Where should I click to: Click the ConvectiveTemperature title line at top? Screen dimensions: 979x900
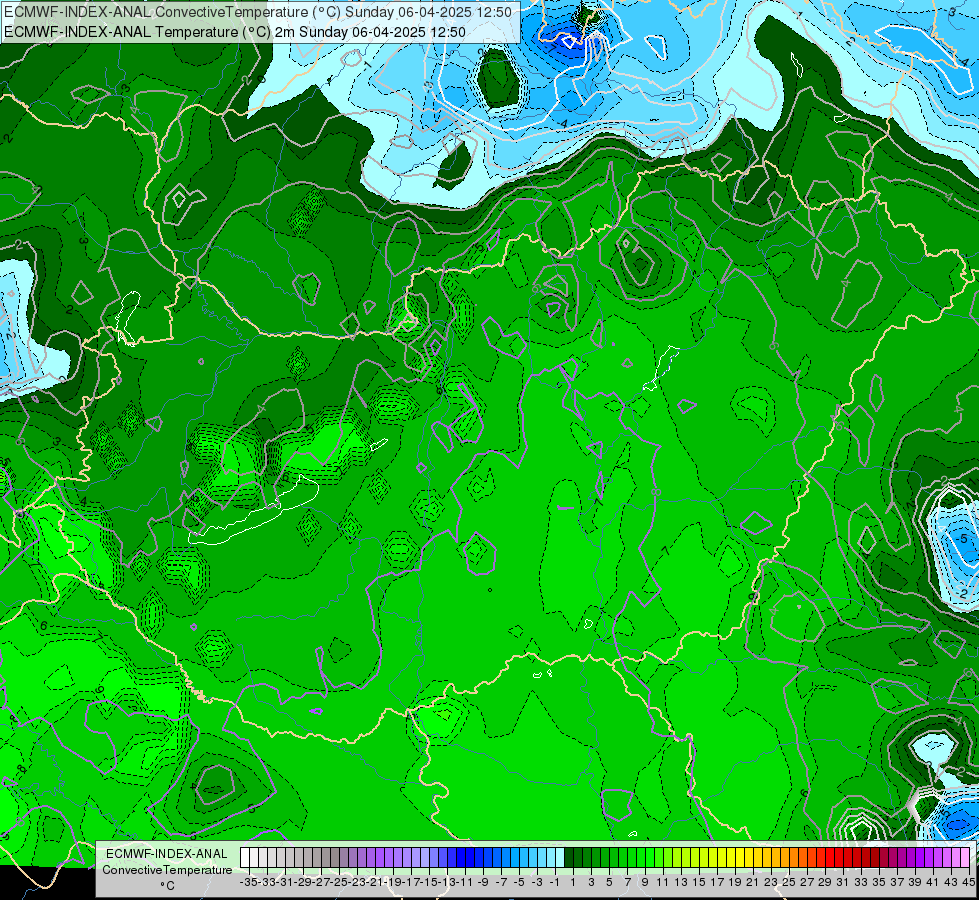coord(258,12)
